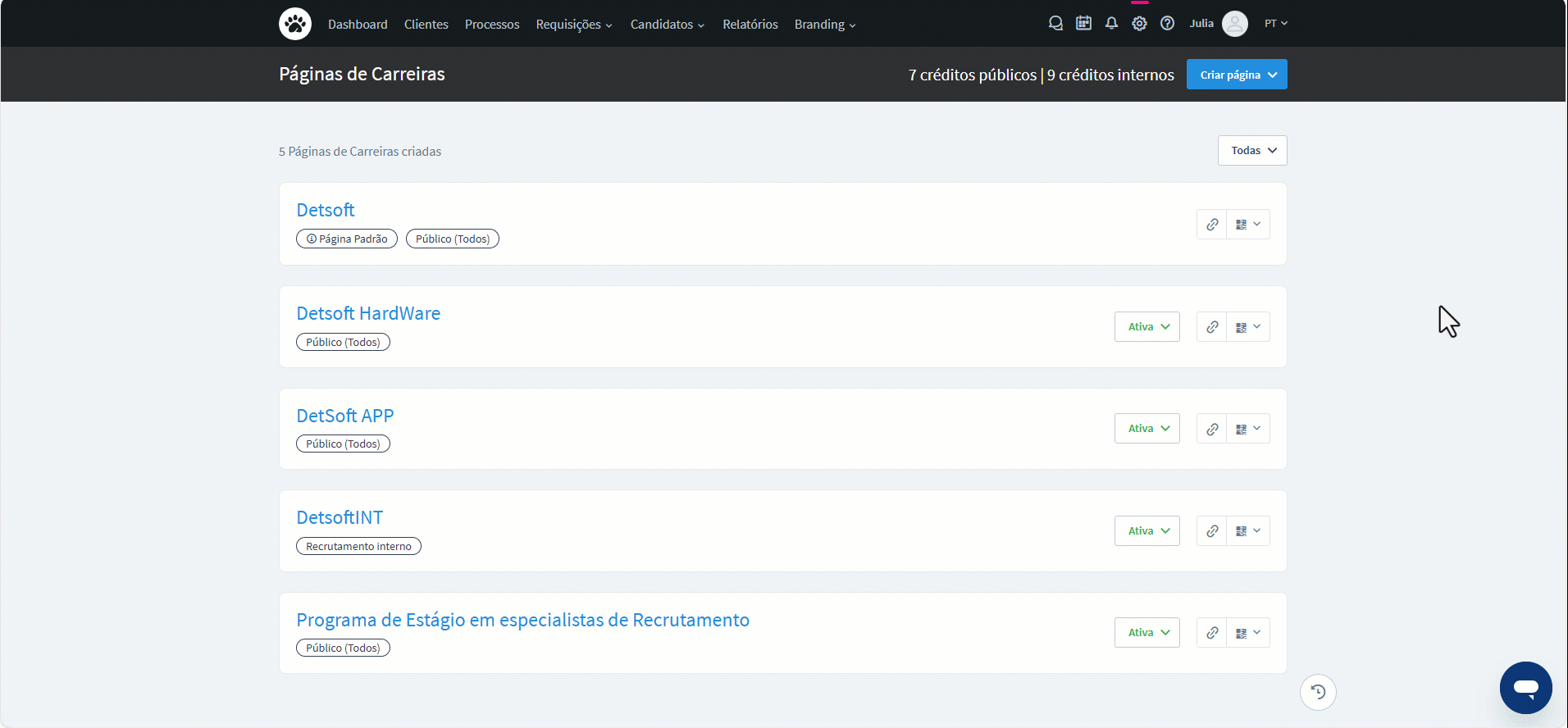Open the Requisições menu
Image resolution: width=1568 pixels, height=728 pixels.
point(574,25)
